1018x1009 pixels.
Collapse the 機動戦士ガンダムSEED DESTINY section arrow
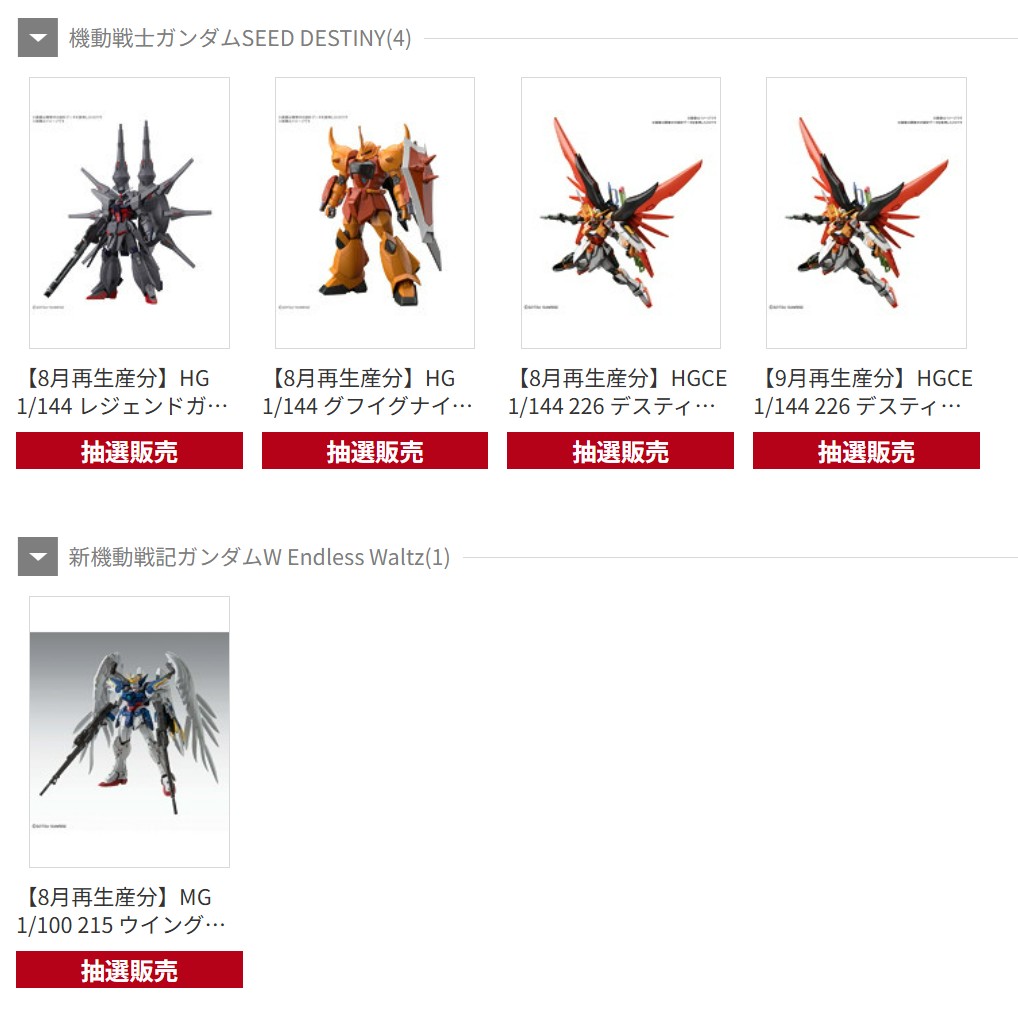38,38
